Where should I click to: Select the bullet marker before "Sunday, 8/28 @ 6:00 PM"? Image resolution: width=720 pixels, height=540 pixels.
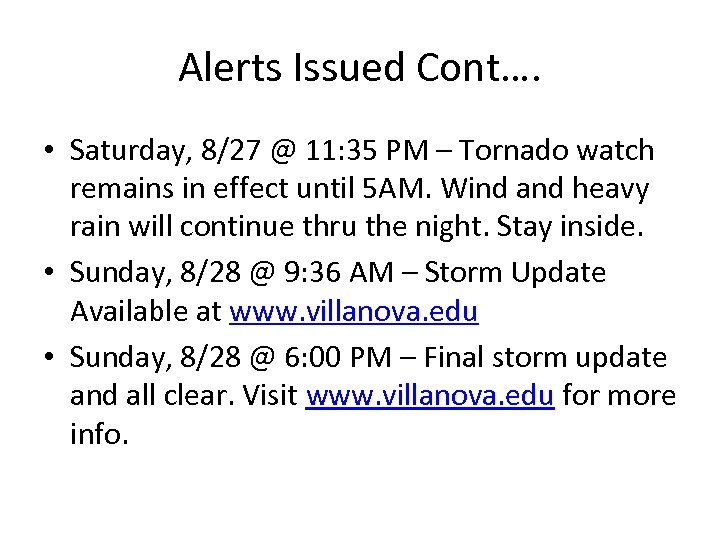pyautogui.click(x=48, y=357)
